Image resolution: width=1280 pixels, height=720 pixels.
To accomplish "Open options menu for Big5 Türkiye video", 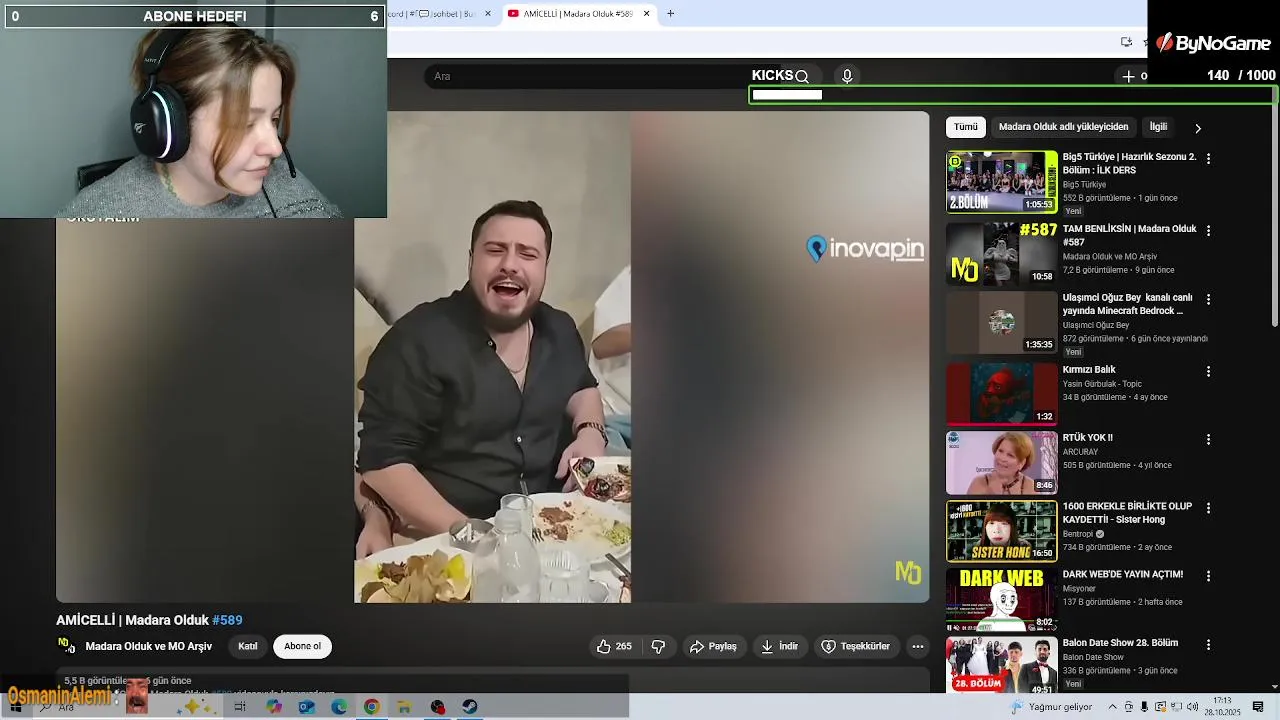I will [1208, 158].
